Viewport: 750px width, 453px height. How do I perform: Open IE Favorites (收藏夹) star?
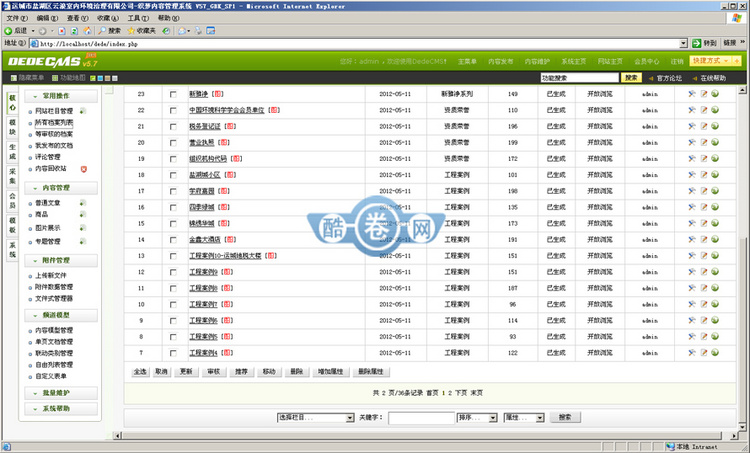[131, 31]
